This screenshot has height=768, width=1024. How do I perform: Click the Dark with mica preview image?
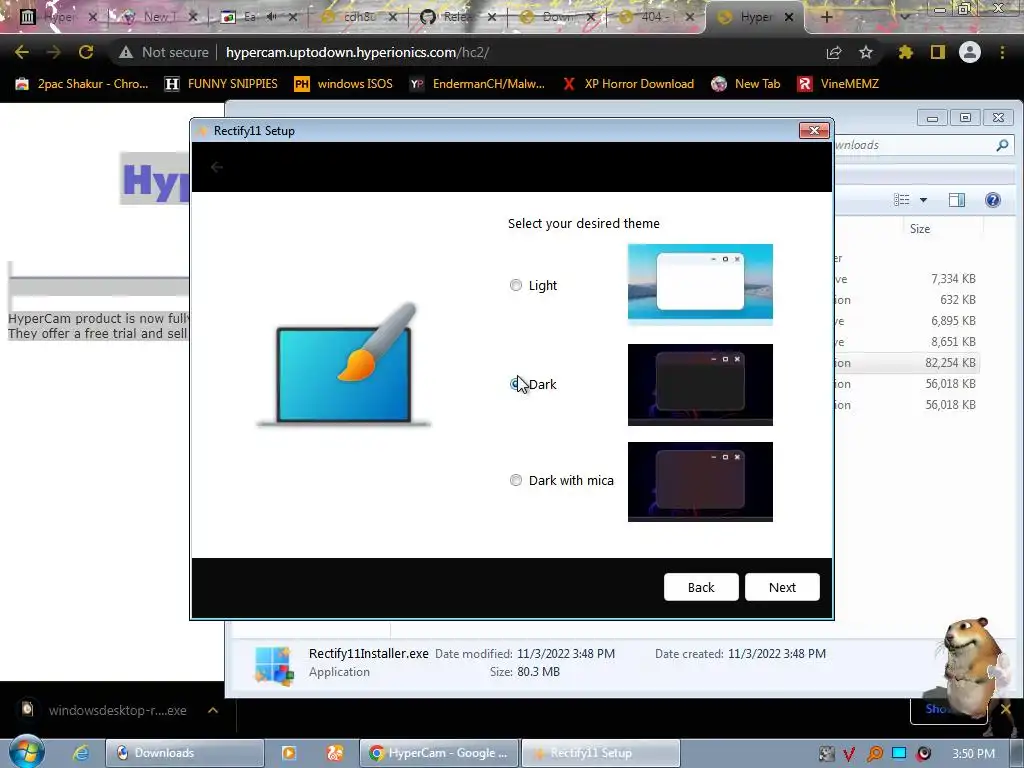point(700,482)
